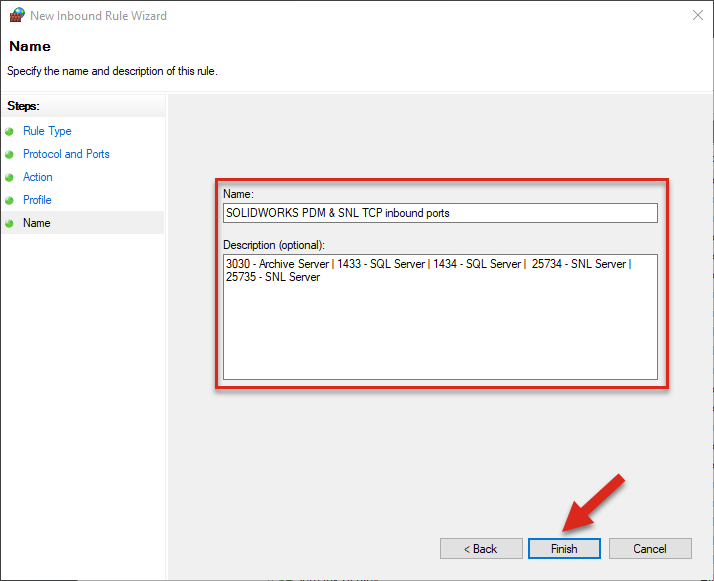
Task: Close the wizard window with X
Action: click(x=698, y=15)
